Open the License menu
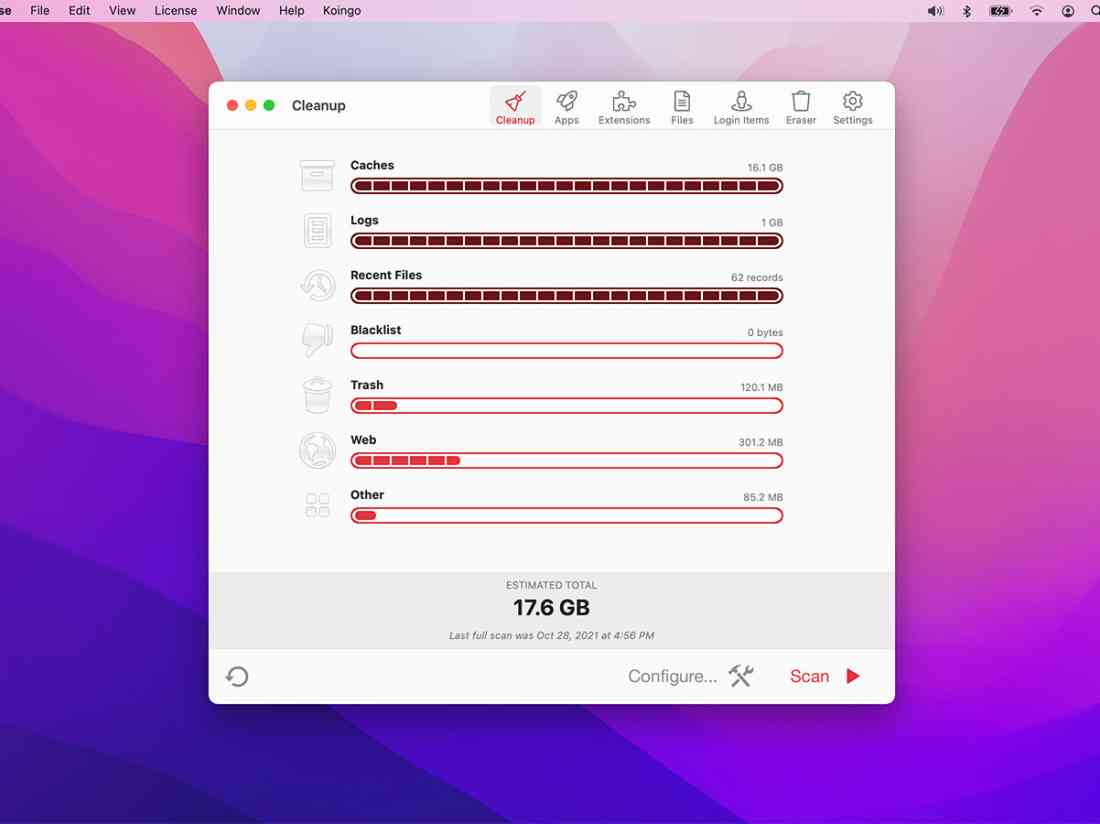 pos(175,10)
